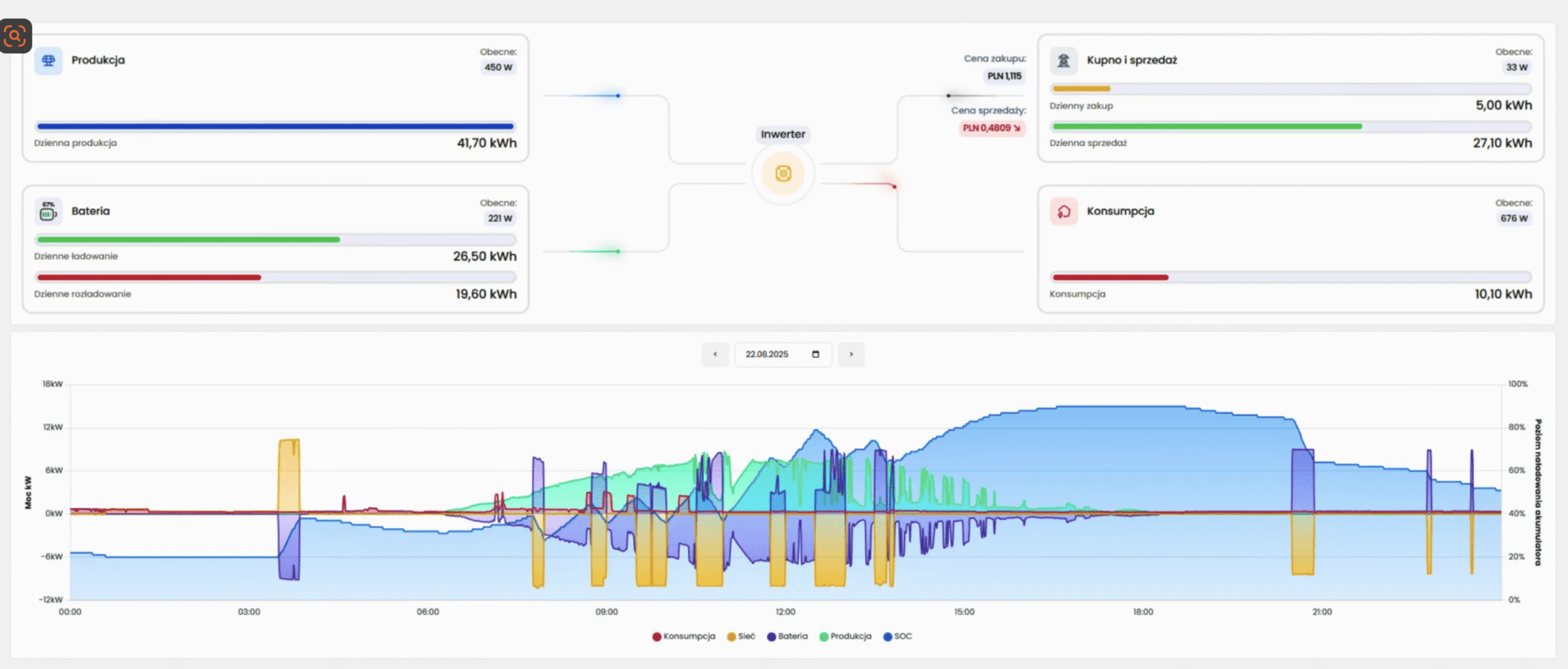1568x669 pixels.
Task: Go to previous day with left arrow
Action: (715, 354)
